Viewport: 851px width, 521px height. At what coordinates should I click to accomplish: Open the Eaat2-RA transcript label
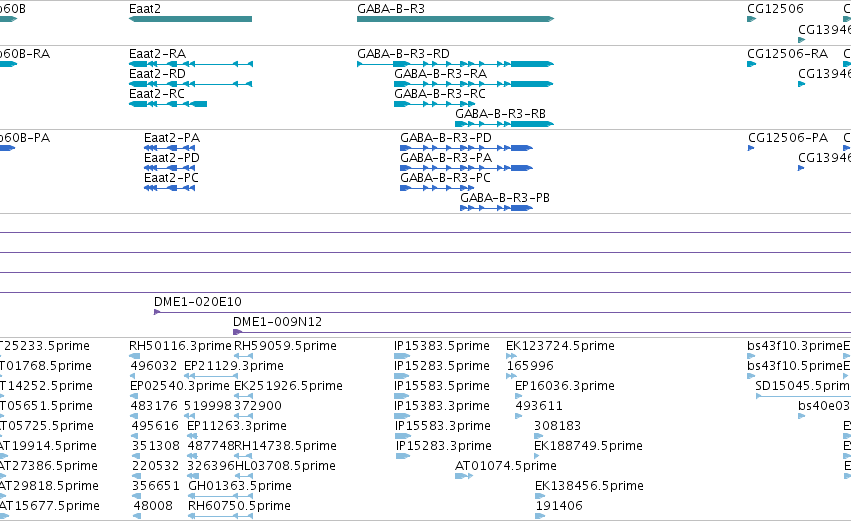pos(157,54)
